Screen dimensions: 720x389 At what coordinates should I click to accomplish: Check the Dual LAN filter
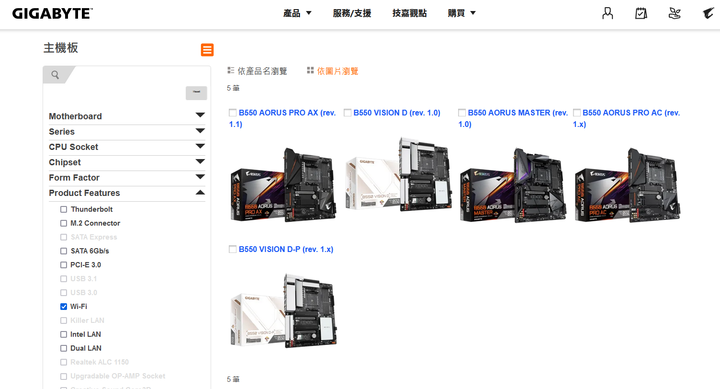tap(64, 348)
